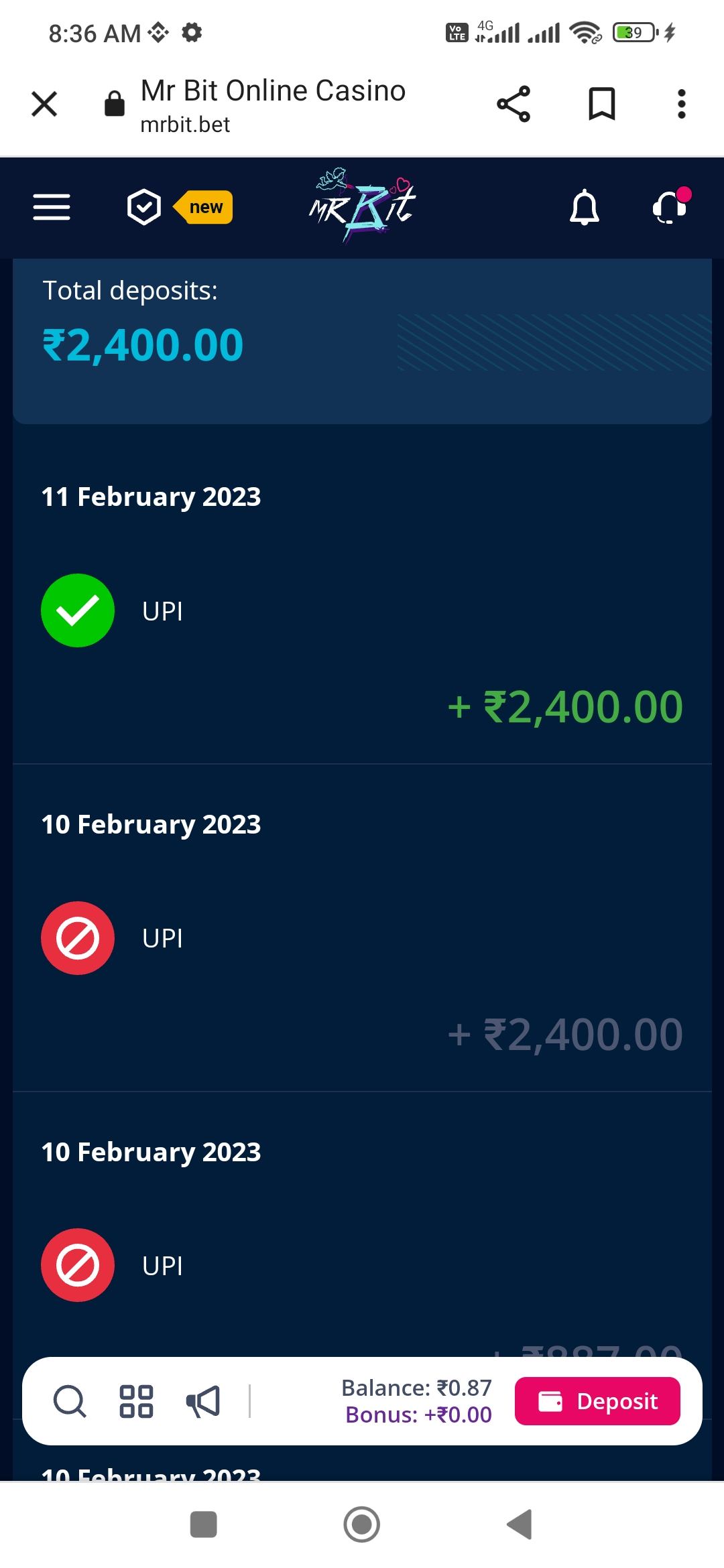This screenshot has width=724, height=1568.
Task: Open the promotions megaphone icon
Action: (203, 1401)
